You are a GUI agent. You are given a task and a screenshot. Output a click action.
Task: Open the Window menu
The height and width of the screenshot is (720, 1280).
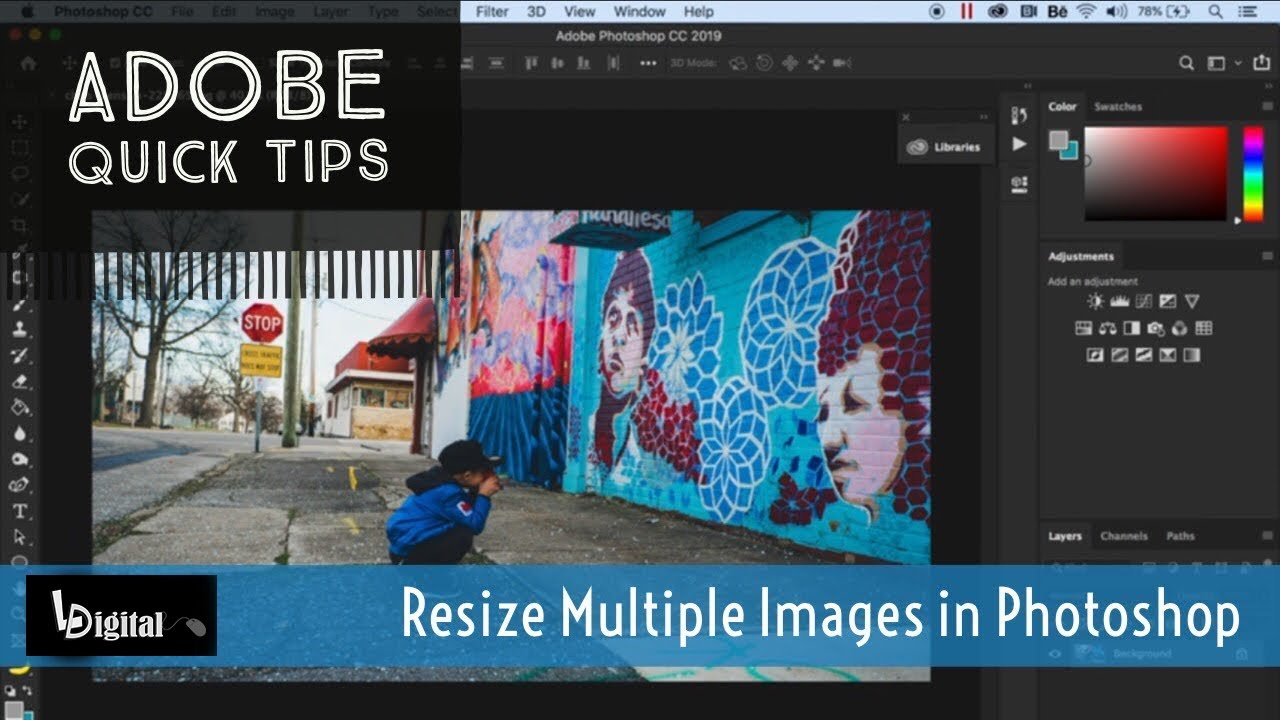[x=640, y=12]
